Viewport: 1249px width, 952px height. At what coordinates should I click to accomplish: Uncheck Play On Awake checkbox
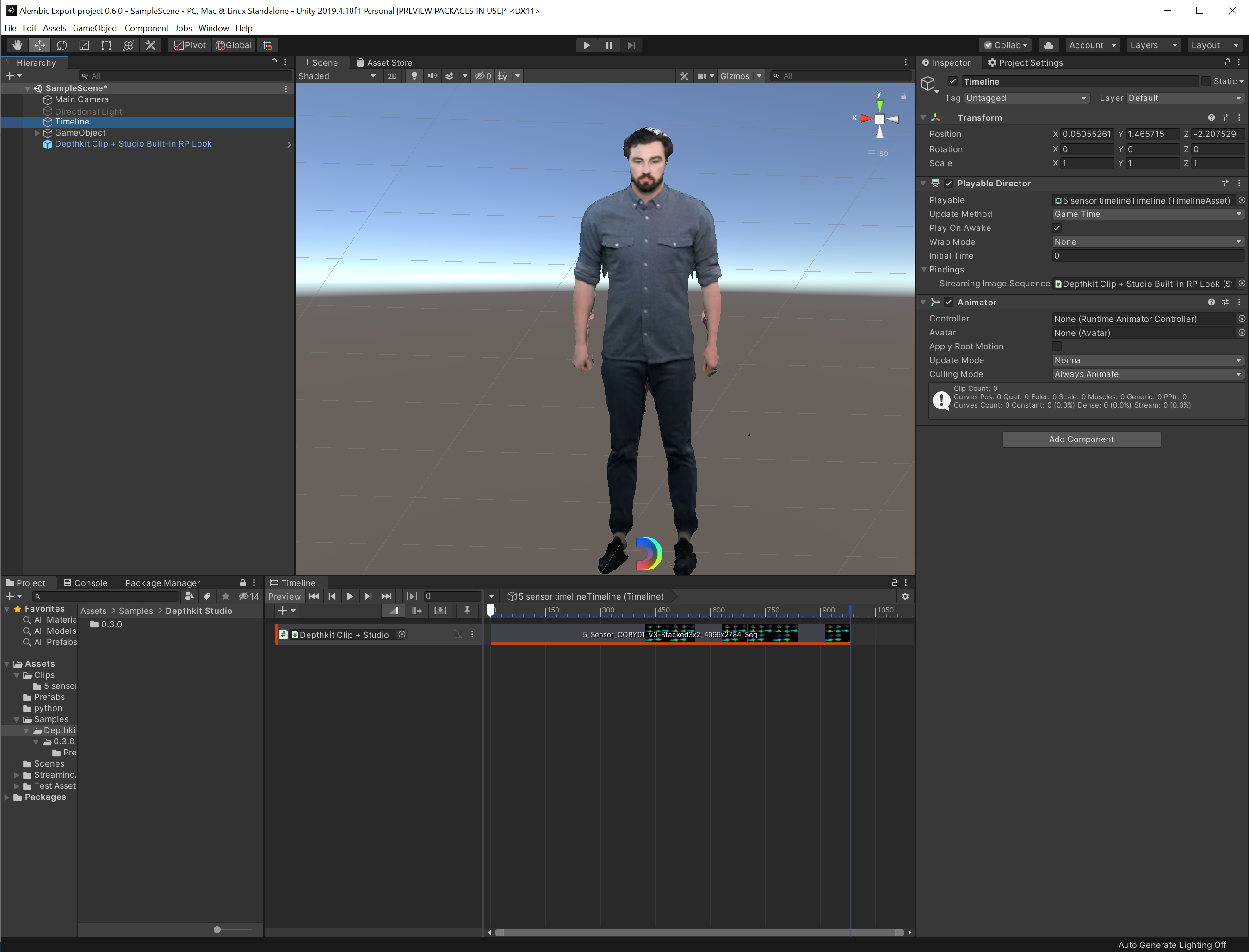click(x=1056, y=228)
